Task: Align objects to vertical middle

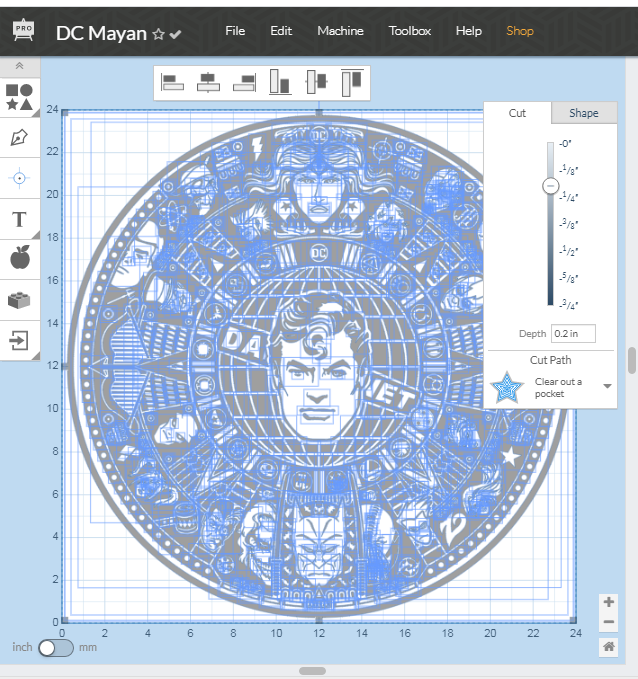Action: [x=316, y=81]
